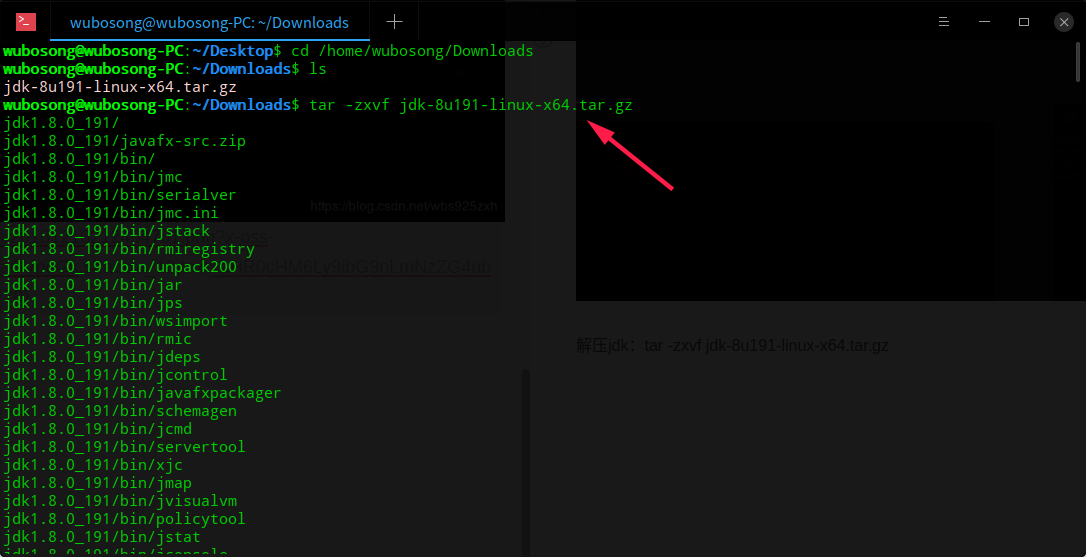Click the 'jdk1.8.0_191/bin/serialver' line

pos(120,195)
